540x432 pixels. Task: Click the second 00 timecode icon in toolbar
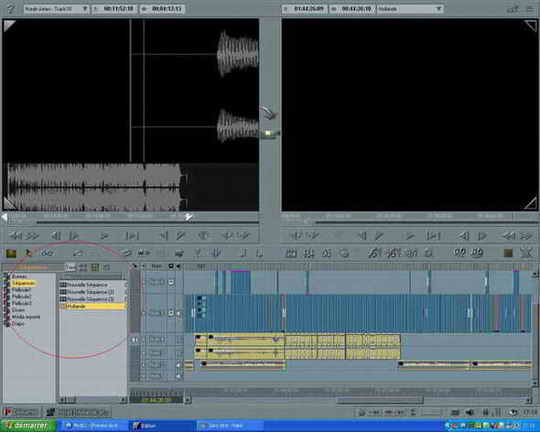(x=477, y=253)
